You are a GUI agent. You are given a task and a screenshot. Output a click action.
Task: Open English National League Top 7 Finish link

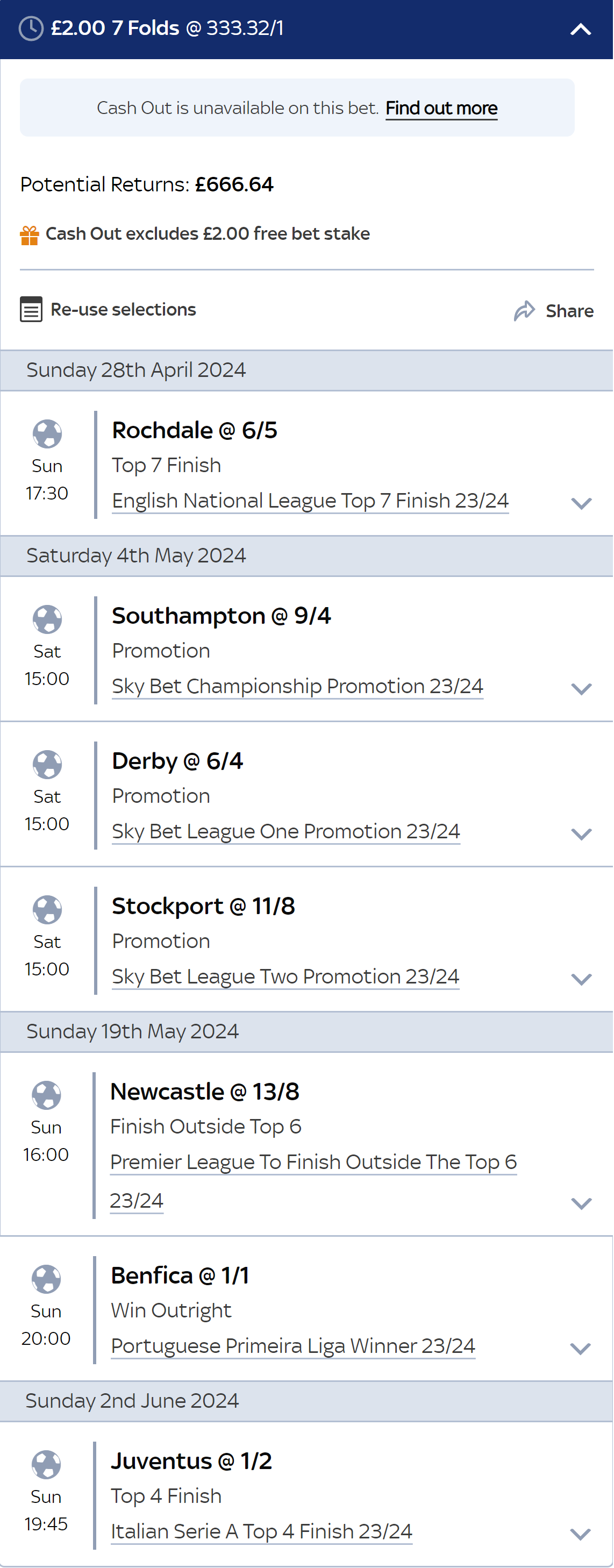(x=310, y=500)
